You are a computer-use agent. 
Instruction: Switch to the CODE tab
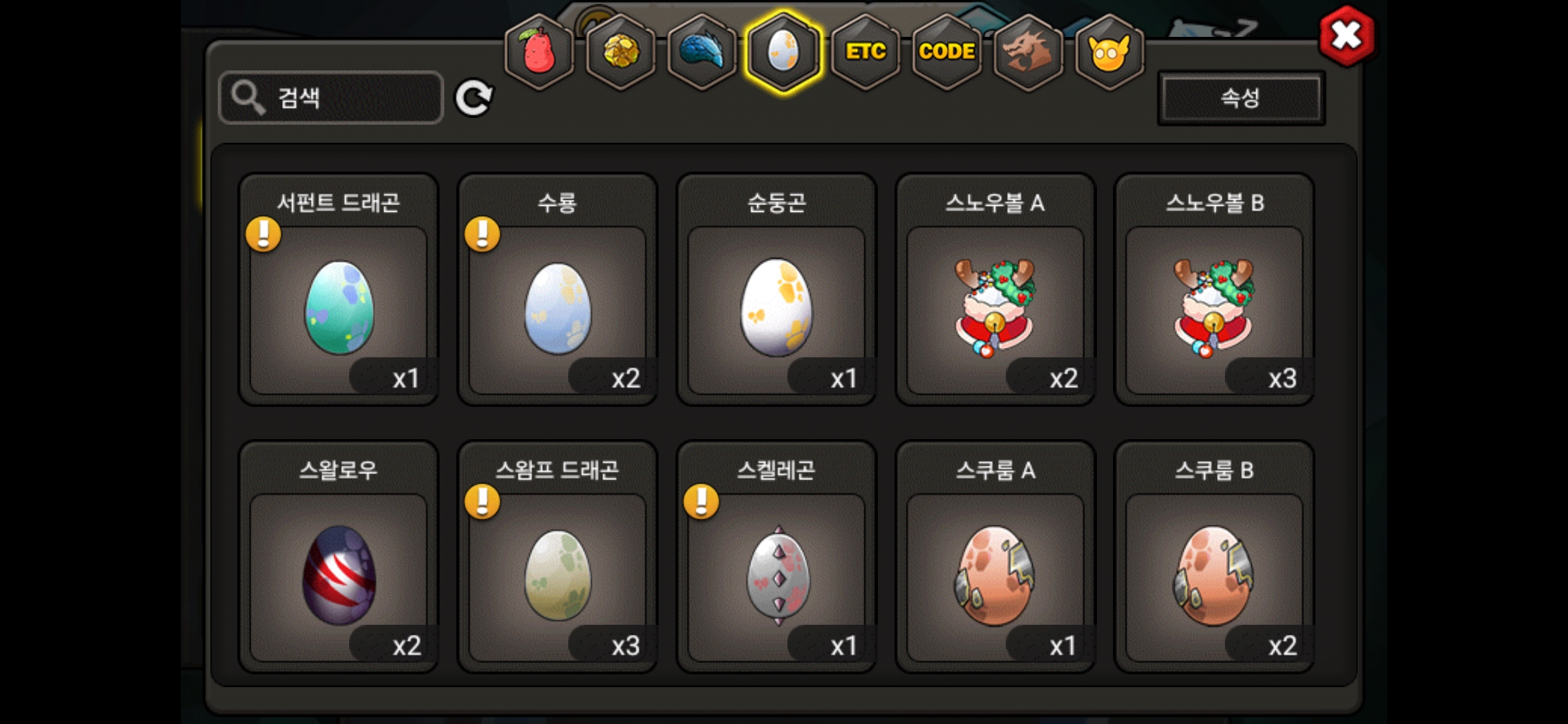947,52
